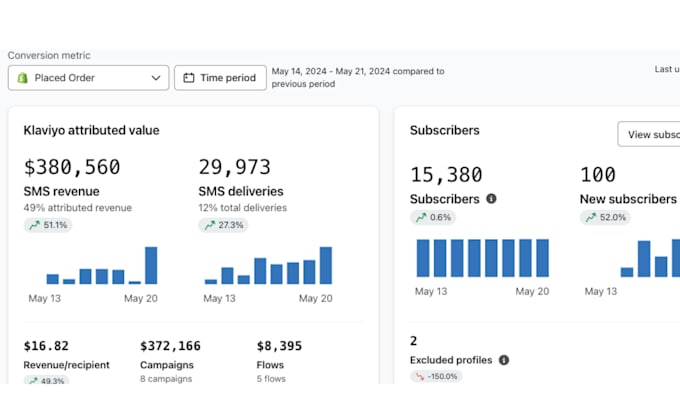Open the Placed Order conversion metric dropdown
This screenshot has height=409, width=680.
(x=88, y=78)
